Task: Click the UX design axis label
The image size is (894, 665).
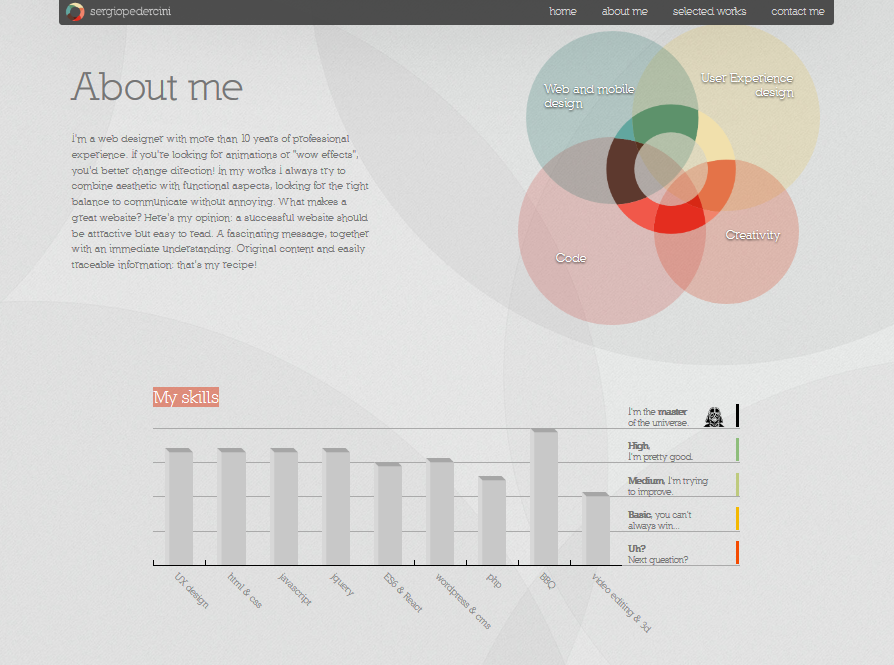Action: coord(192,590)
